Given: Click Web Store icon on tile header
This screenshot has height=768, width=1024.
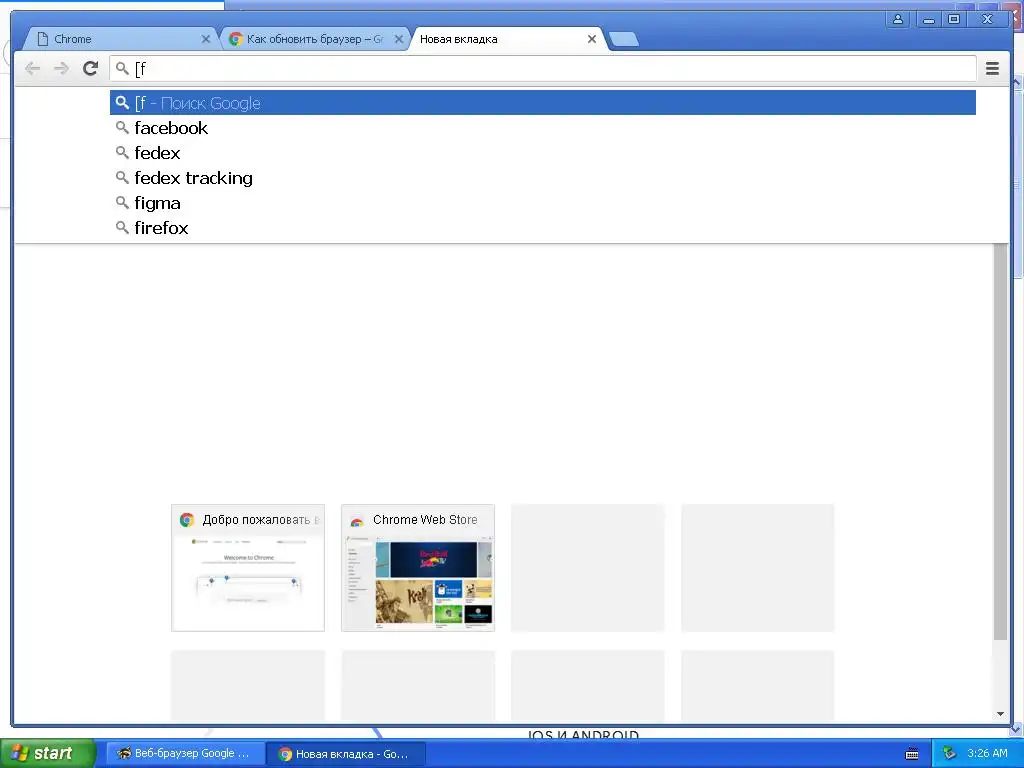Looking at the screenshot, I should [x=357, y=520].
